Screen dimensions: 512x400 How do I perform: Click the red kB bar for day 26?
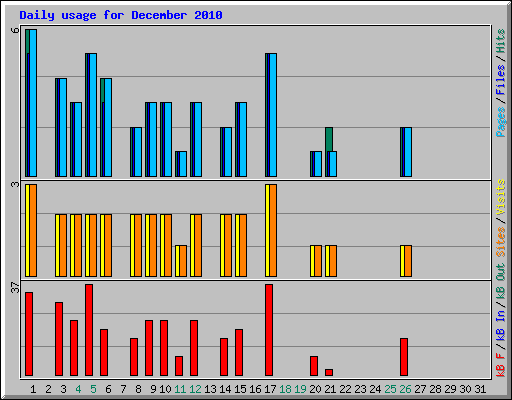(404, 357)
